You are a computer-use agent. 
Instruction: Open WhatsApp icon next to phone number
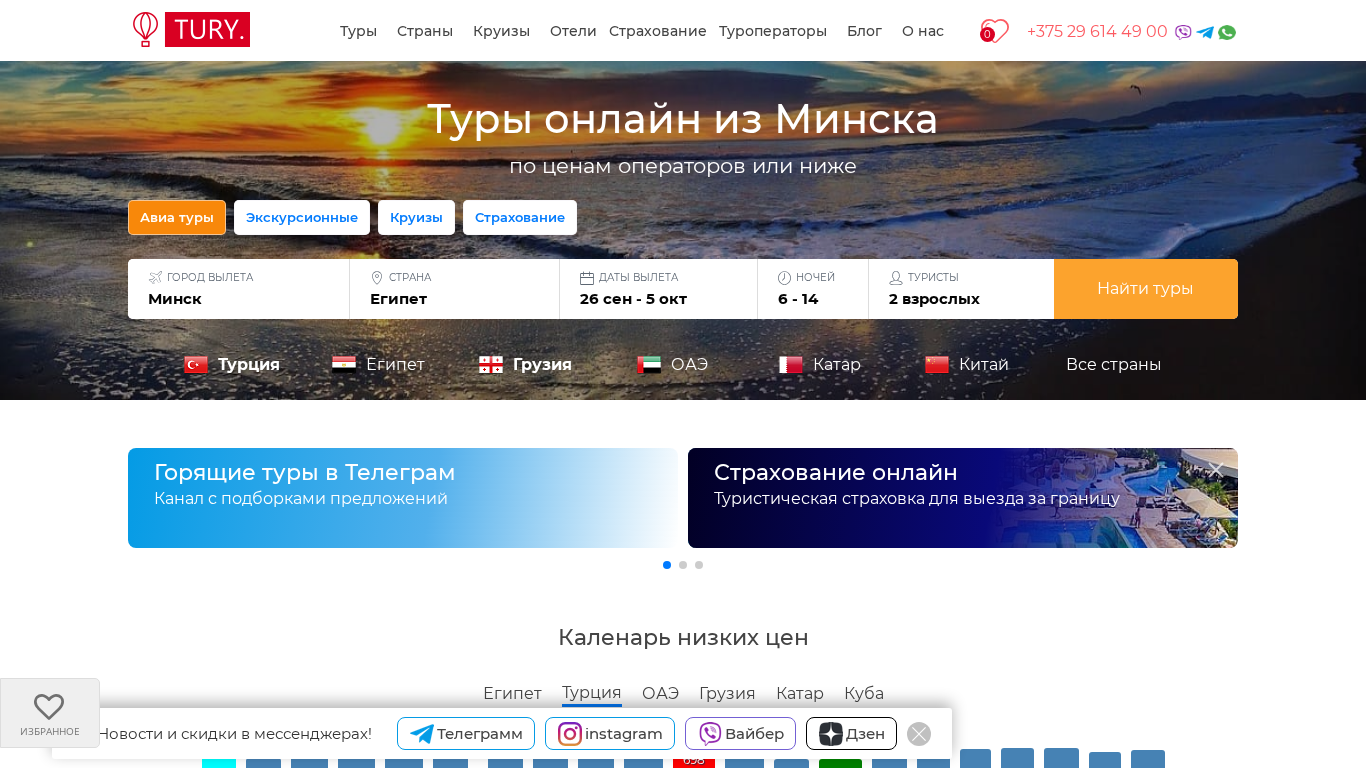[1227, 32]
